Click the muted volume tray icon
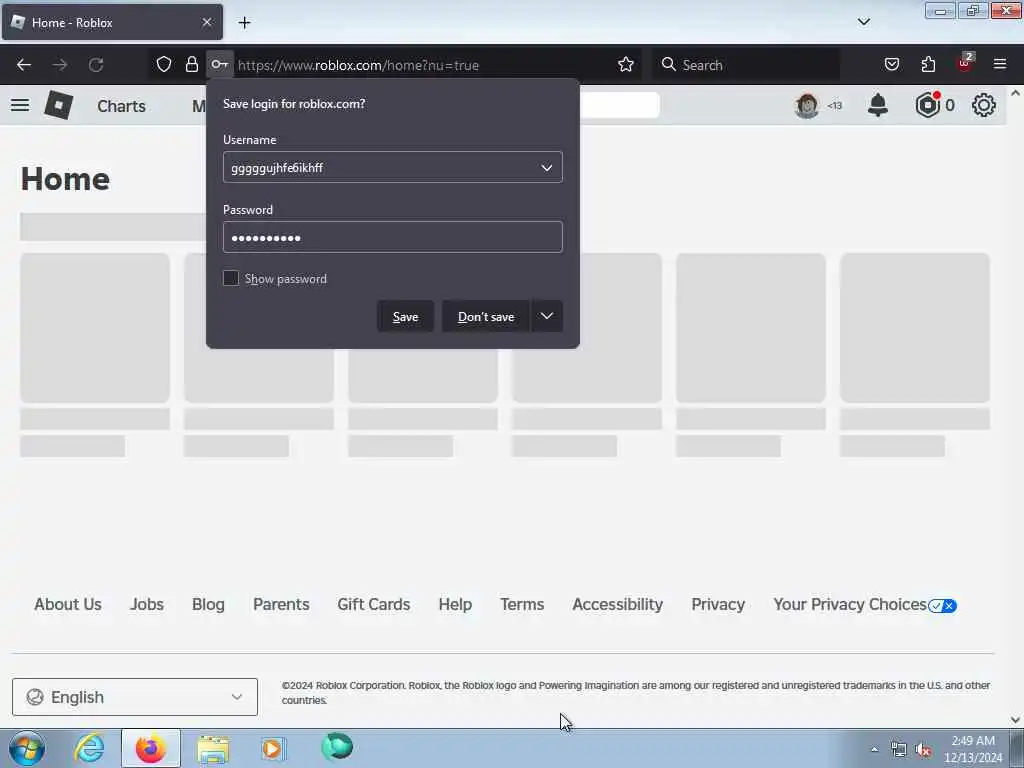Image resolution: width=1024 pixels, height=768 pixels. click(x=923, y=750)
